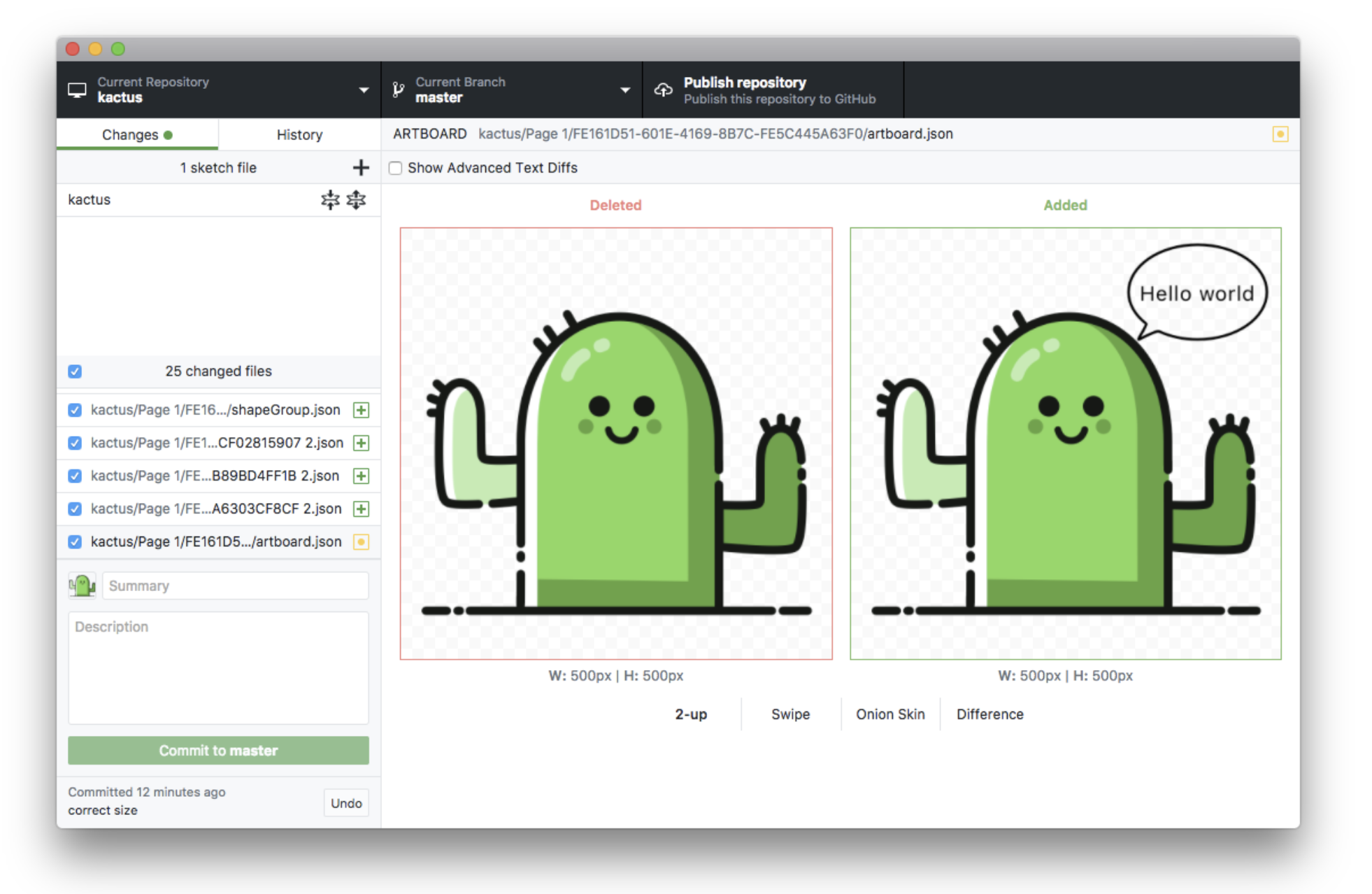1372x894 pixels.
Task: Click the first snowflake-like icon beside kactus
Action: pos(330,200)
